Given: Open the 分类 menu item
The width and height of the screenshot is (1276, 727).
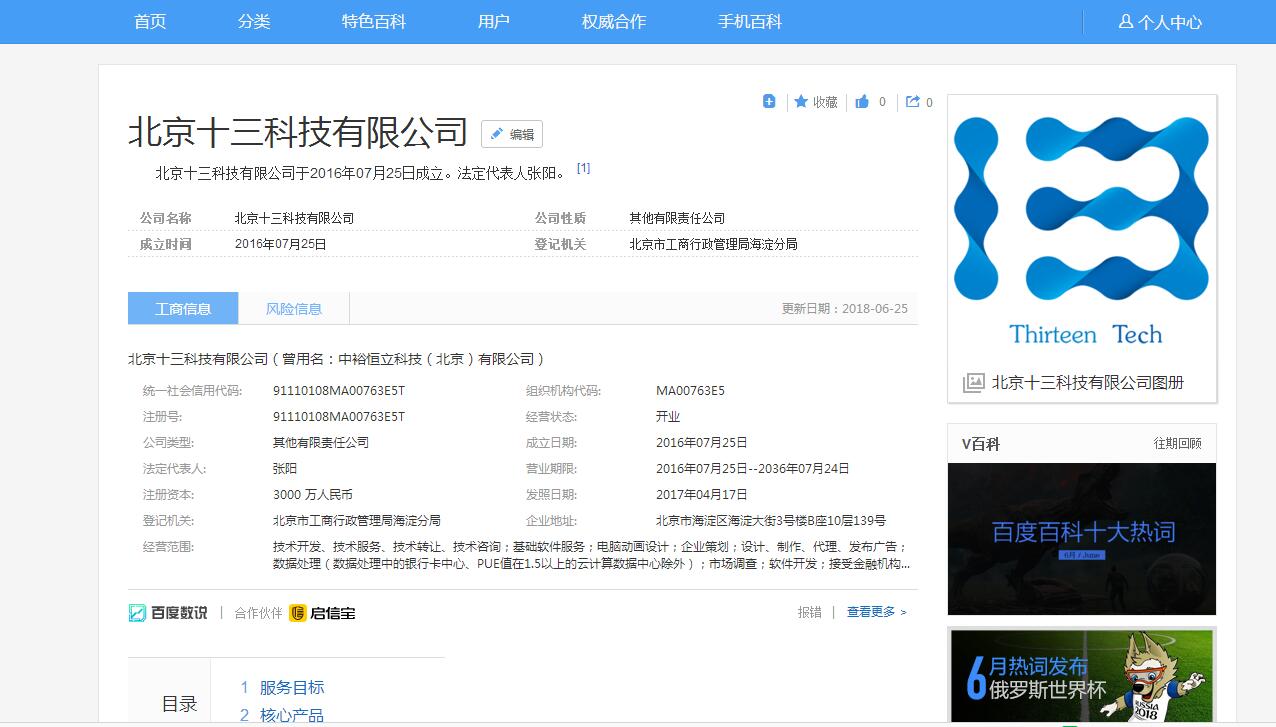Looking at the screenshot, I should (x=256, y=20).
